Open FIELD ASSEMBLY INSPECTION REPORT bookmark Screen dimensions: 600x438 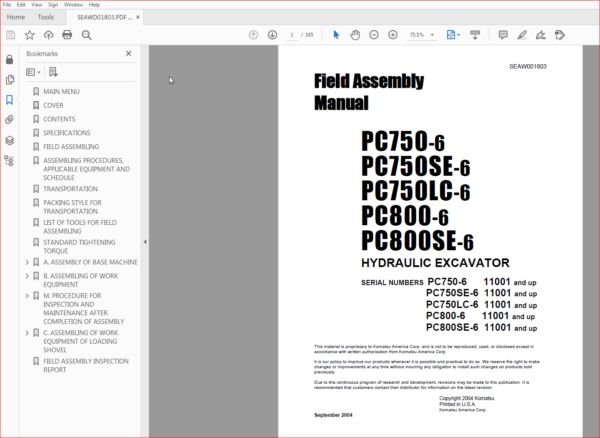[86, 365]
